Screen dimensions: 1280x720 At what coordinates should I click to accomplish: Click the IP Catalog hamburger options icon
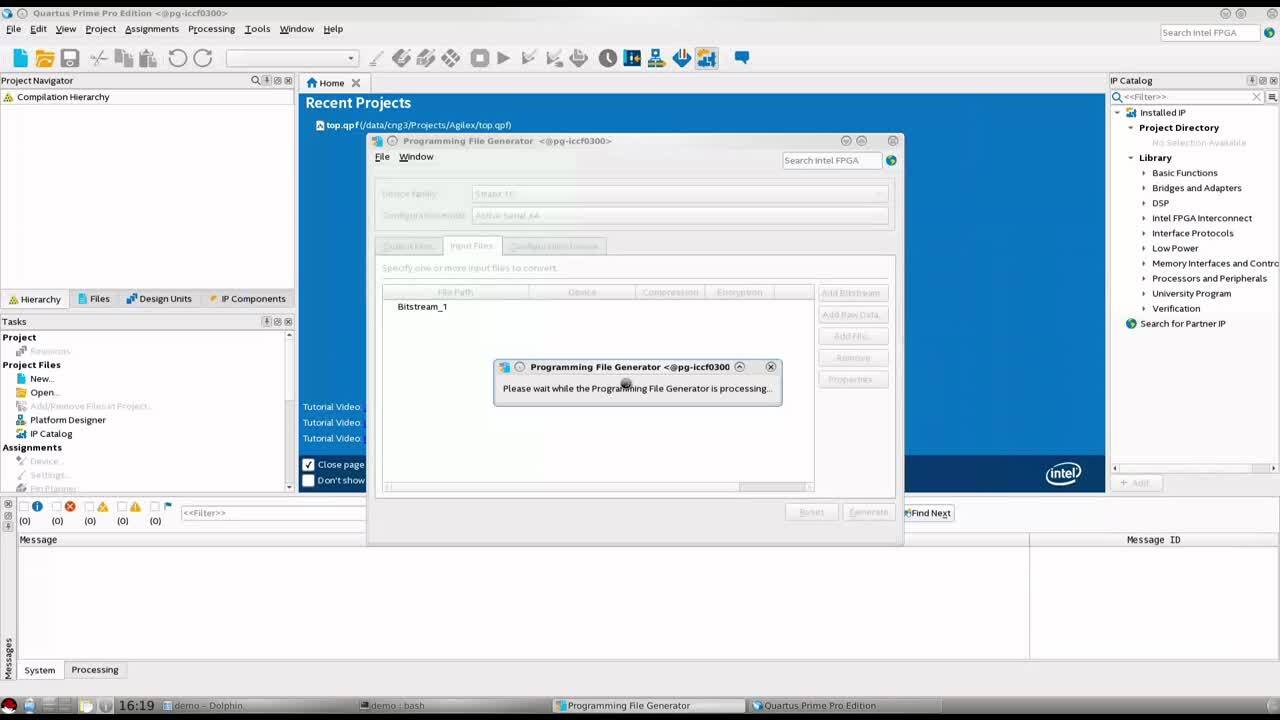coord(1272,97)
